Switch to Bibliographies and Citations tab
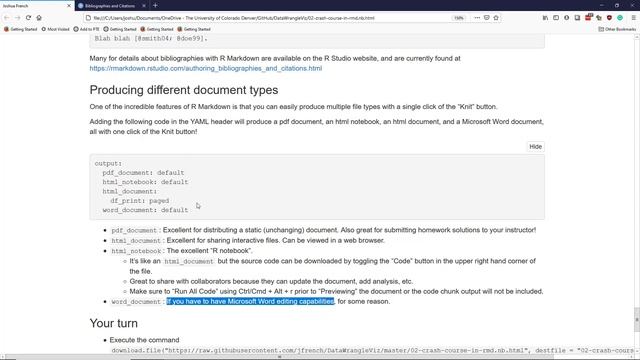 (110, 6)
